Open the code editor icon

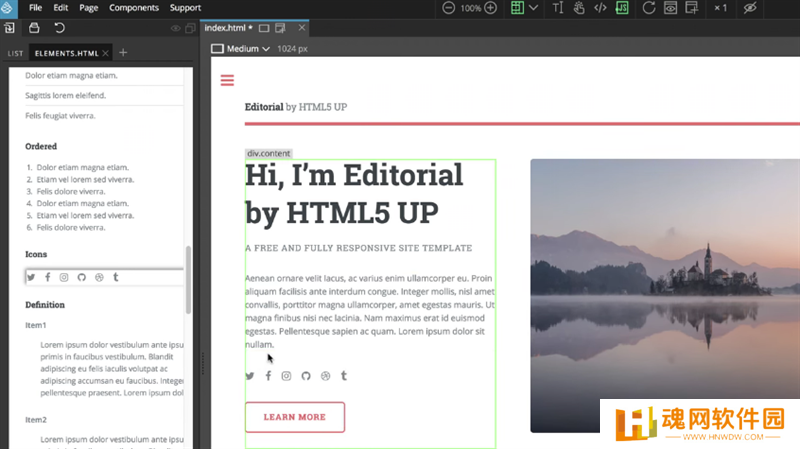point(600,8)
